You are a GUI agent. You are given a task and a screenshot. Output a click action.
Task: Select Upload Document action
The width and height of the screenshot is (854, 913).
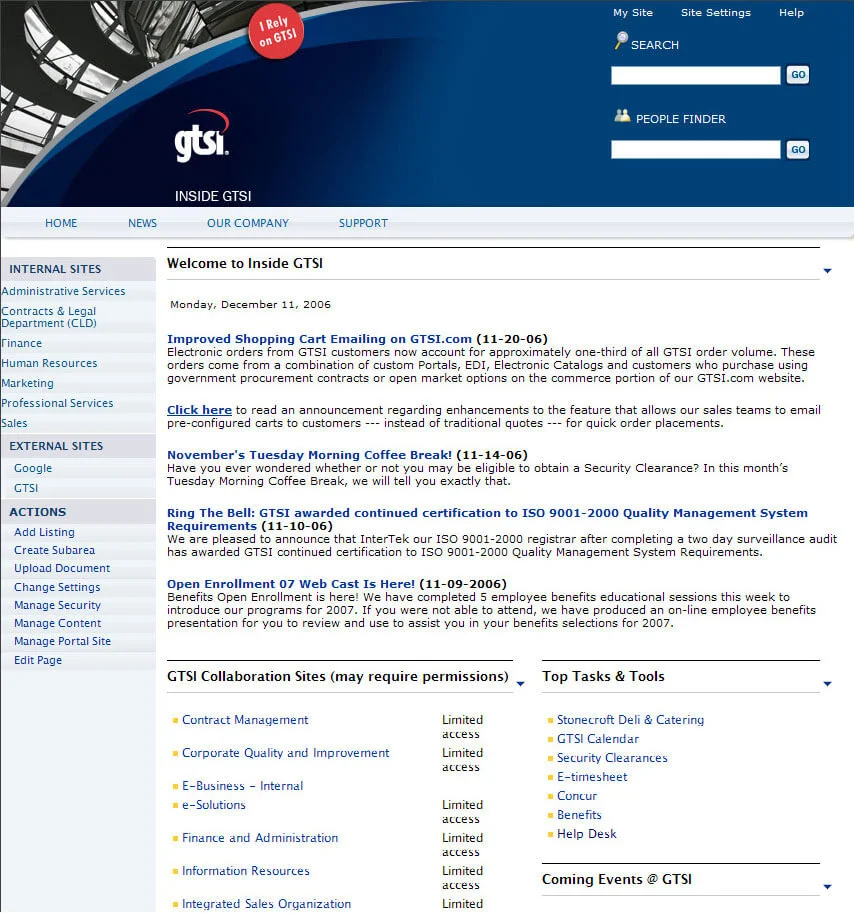(x=62, y=568)
